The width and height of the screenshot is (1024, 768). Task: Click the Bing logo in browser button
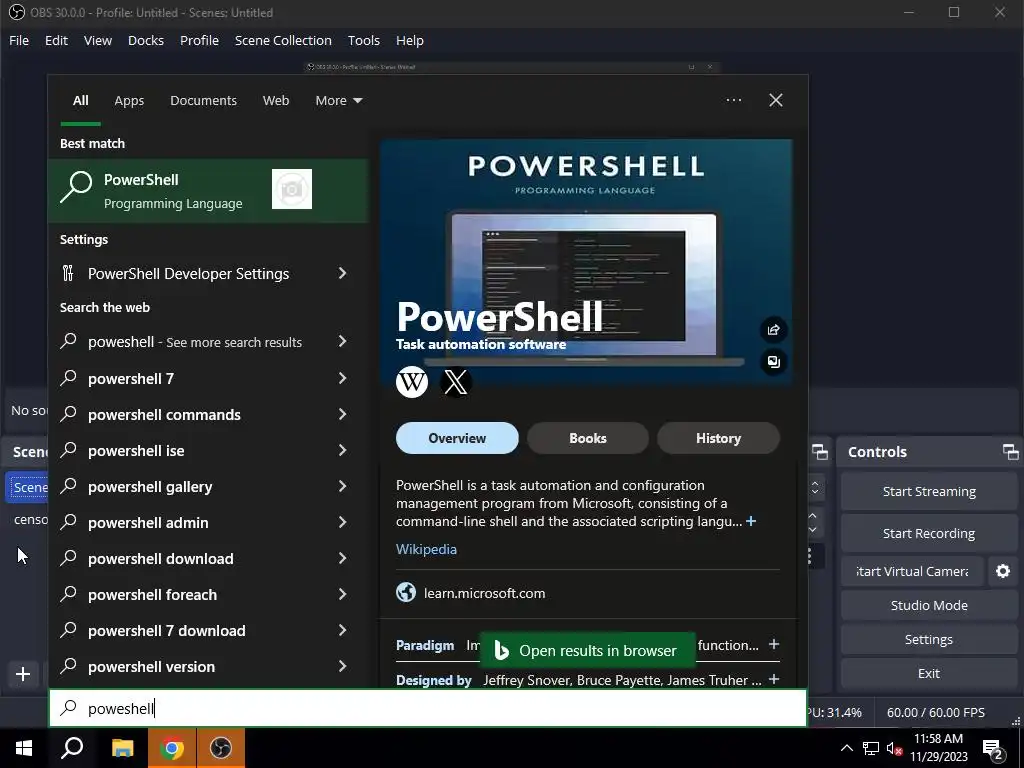click(x=502, y=650)
